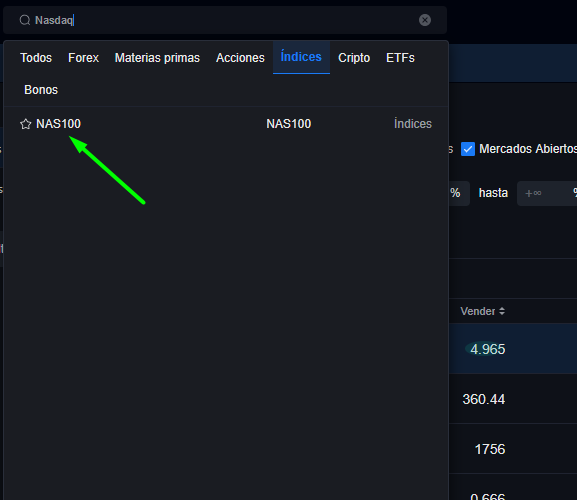The height and width of the screenshot is (500, 577).
Task: Sort by Vender column arrows
Action: coord(502,311)
